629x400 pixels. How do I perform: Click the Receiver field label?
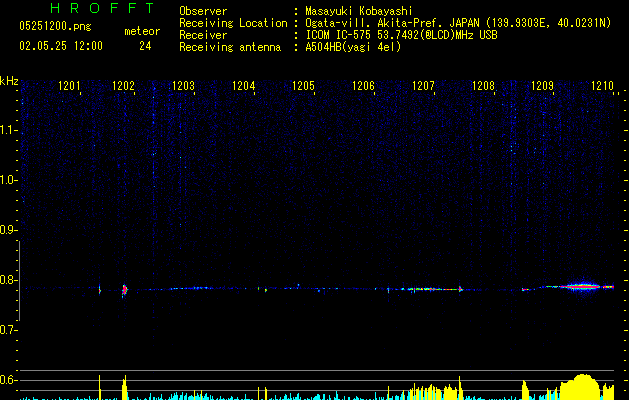(203, 35)
